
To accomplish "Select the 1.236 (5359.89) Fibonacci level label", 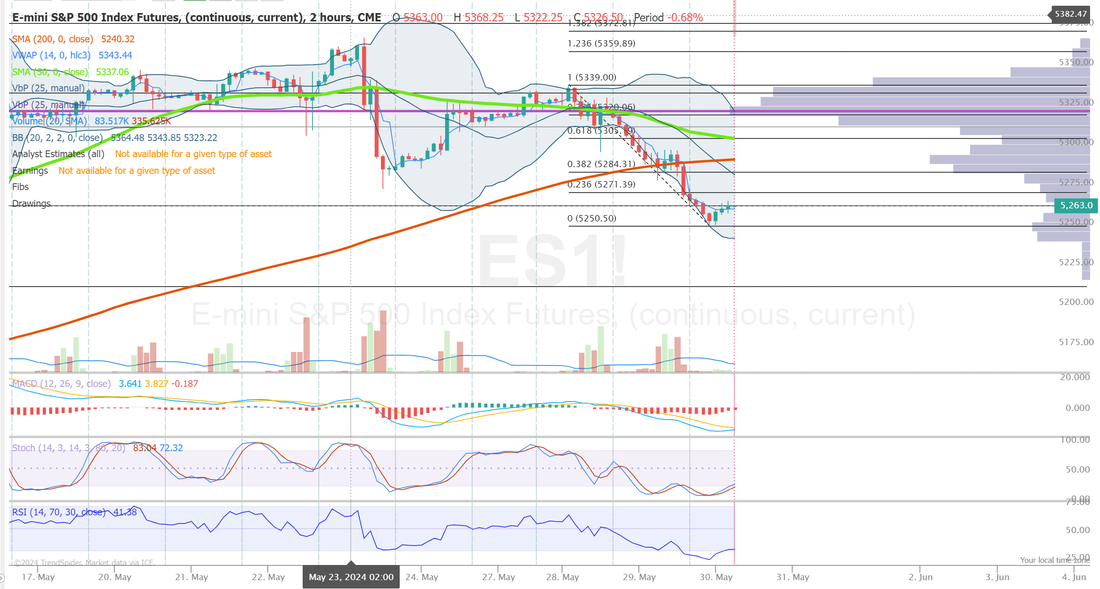I will click(601, 44).
